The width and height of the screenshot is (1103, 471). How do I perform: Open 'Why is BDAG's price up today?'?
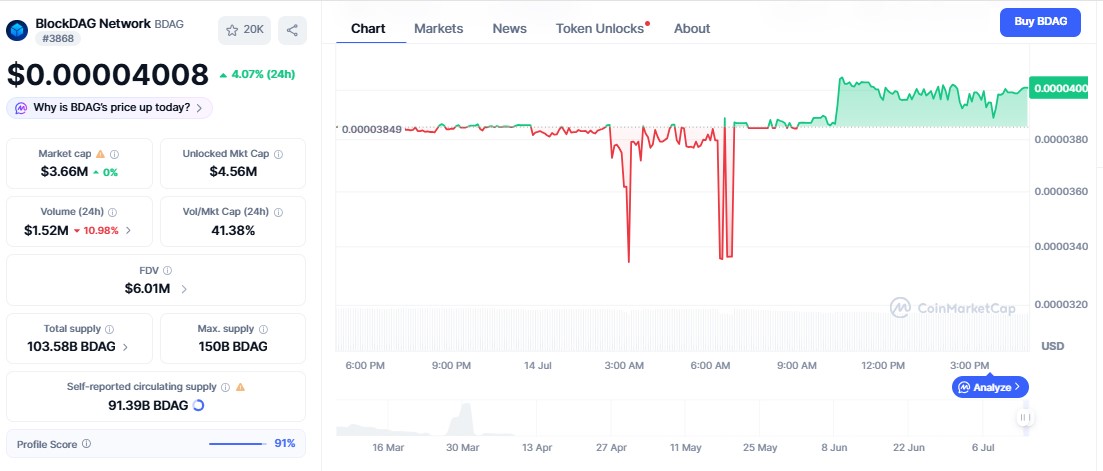click(x=110, y=108)
